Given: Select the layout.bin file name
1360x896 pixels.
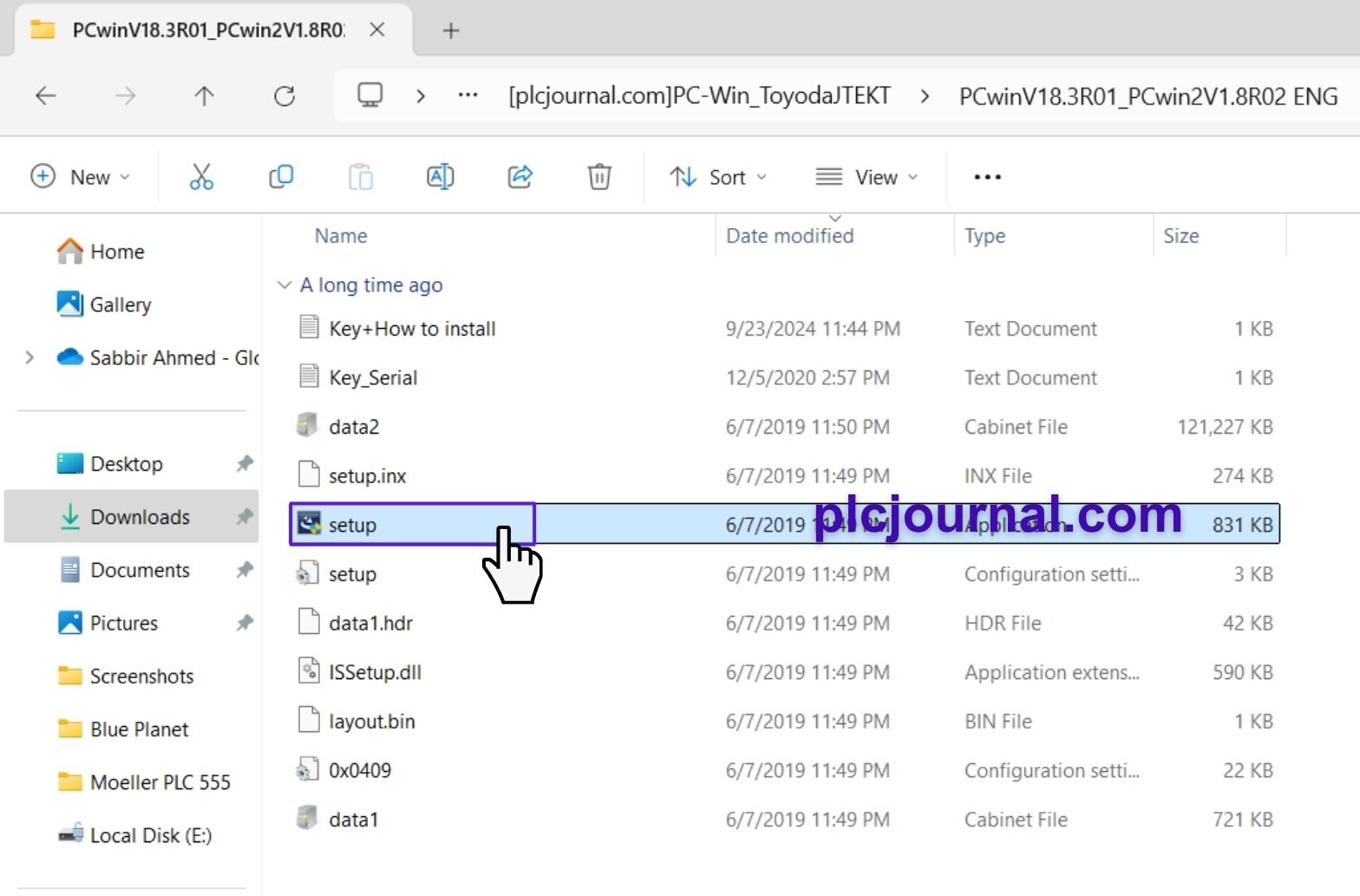Looking at the screenshot, I should coord(372,722).
